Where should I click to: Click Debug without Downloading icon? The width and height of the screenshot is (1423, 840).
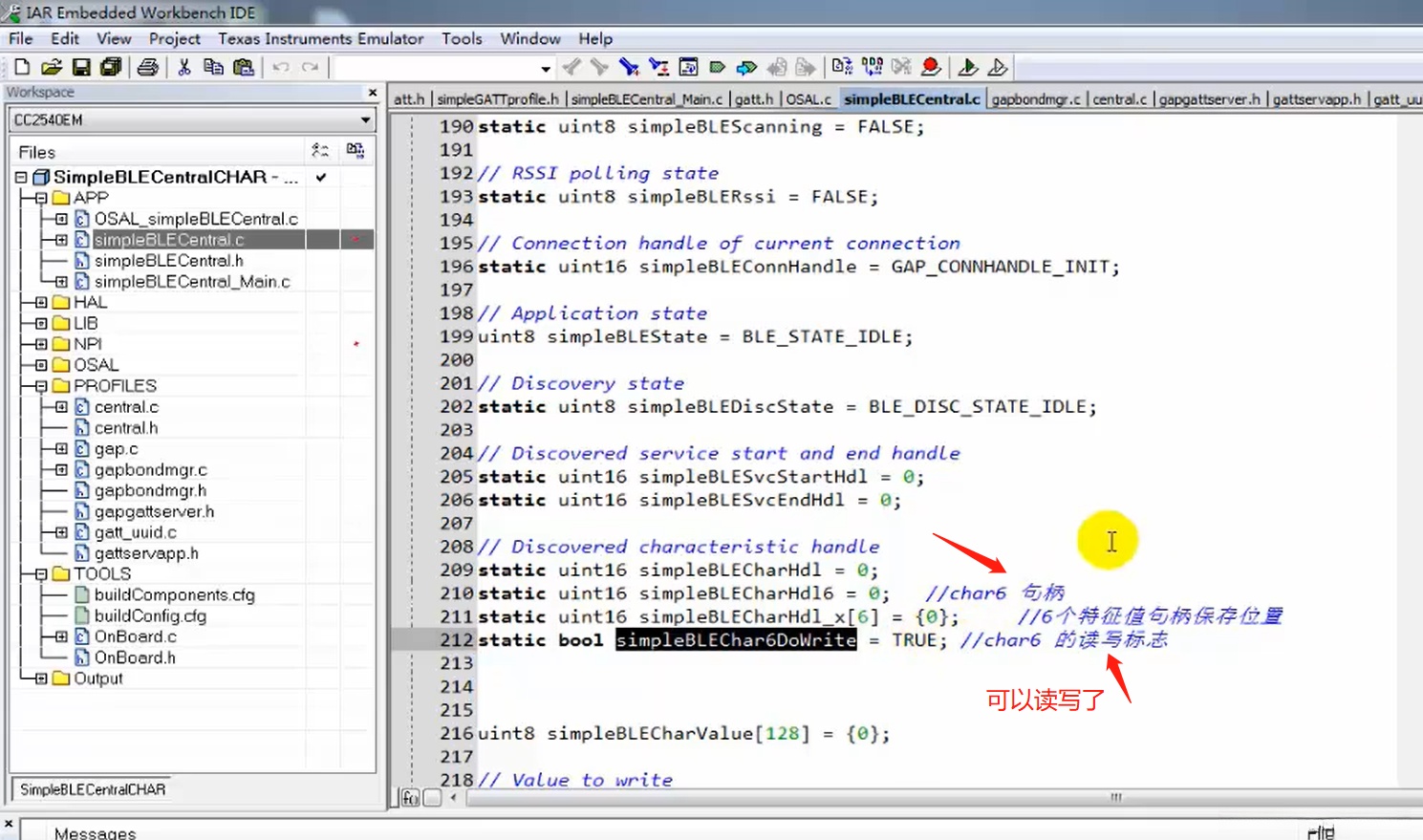(x=998, y=67)
